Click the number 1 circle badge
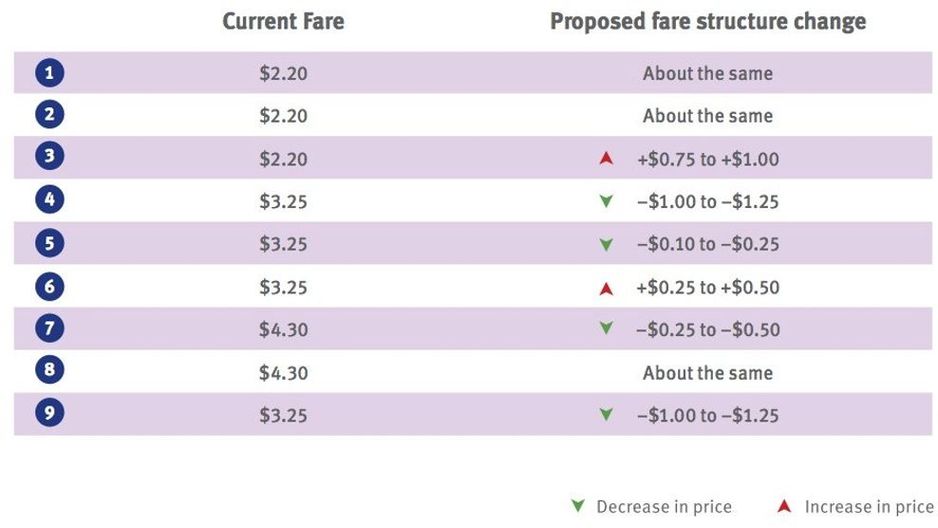This screenshot has width=938, height=528. coord(48,73)
